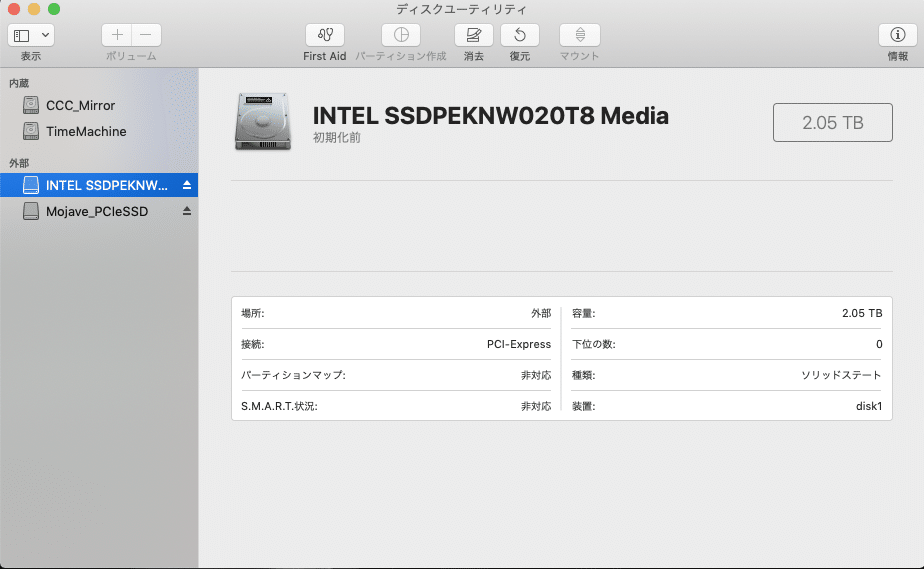Click the 表示 label under view button
Screen dimensions: 924x569
point(31,56)
